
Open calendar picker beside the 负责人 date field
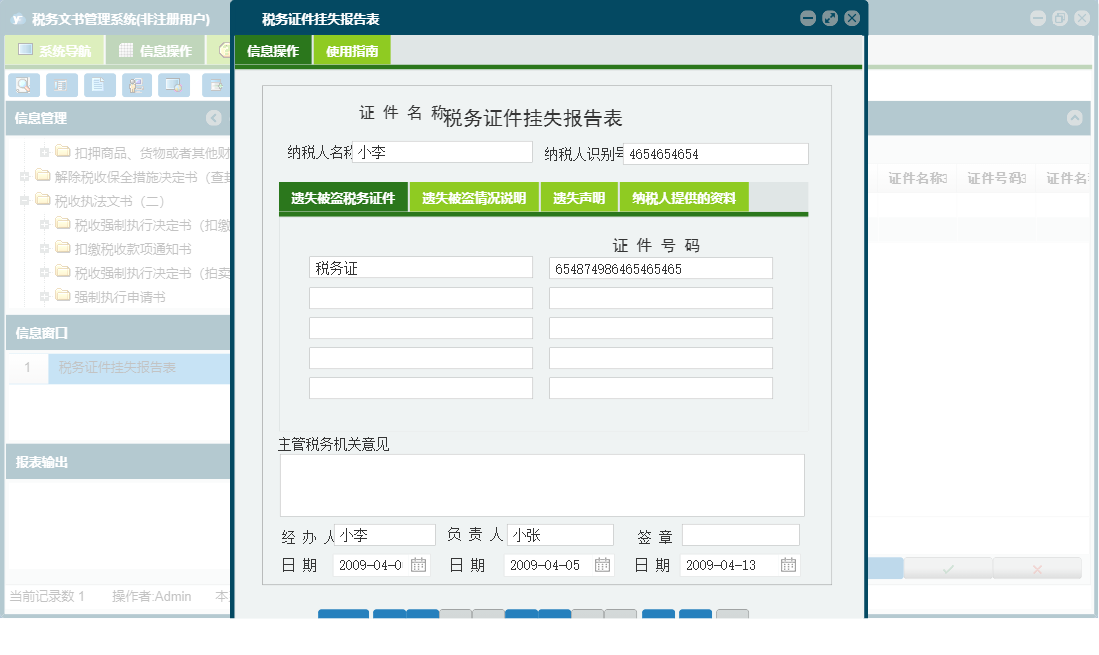coord(601,564)
